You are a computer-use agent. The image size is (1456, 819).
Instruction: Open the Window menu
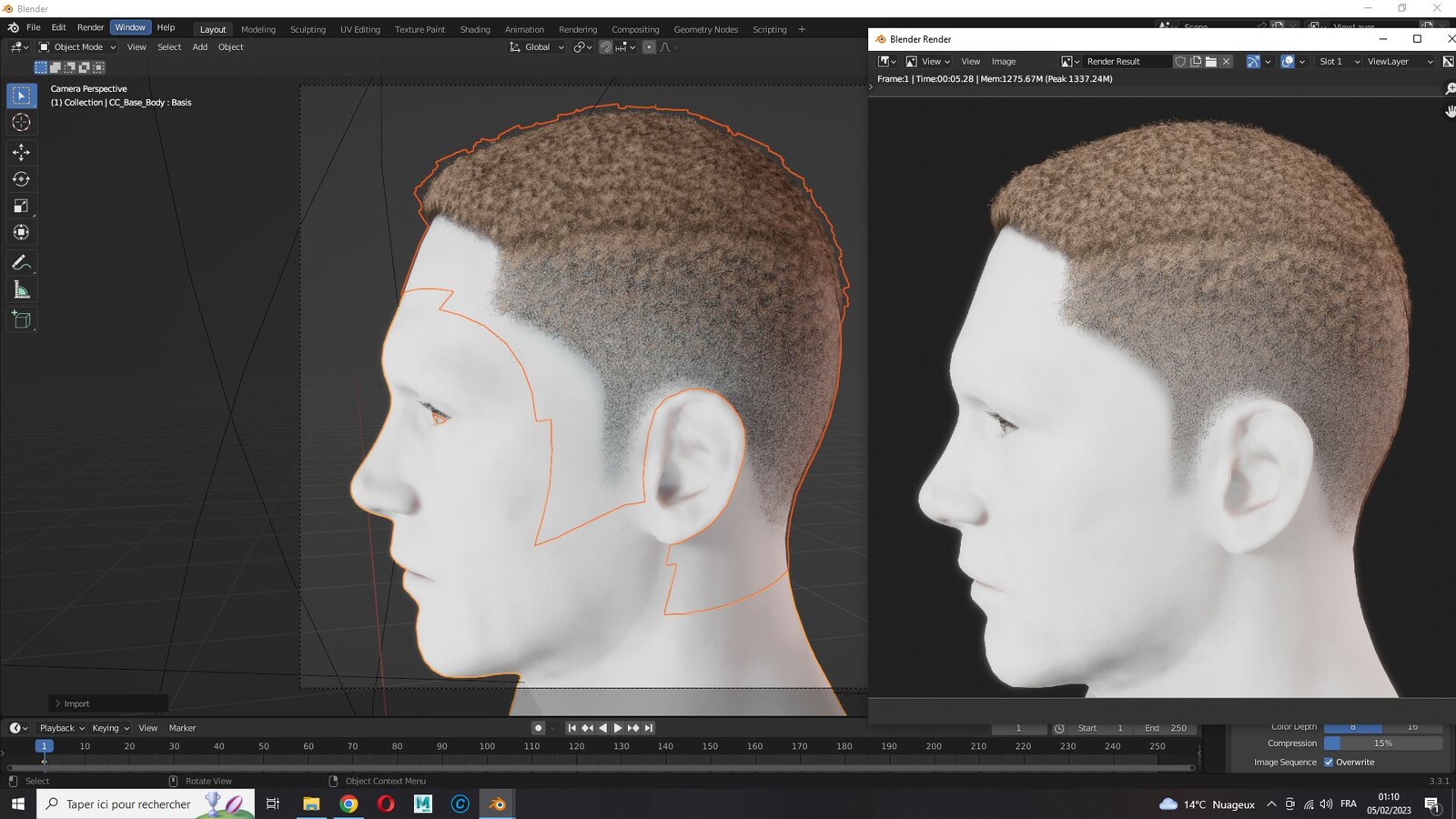tap(130, 27)
